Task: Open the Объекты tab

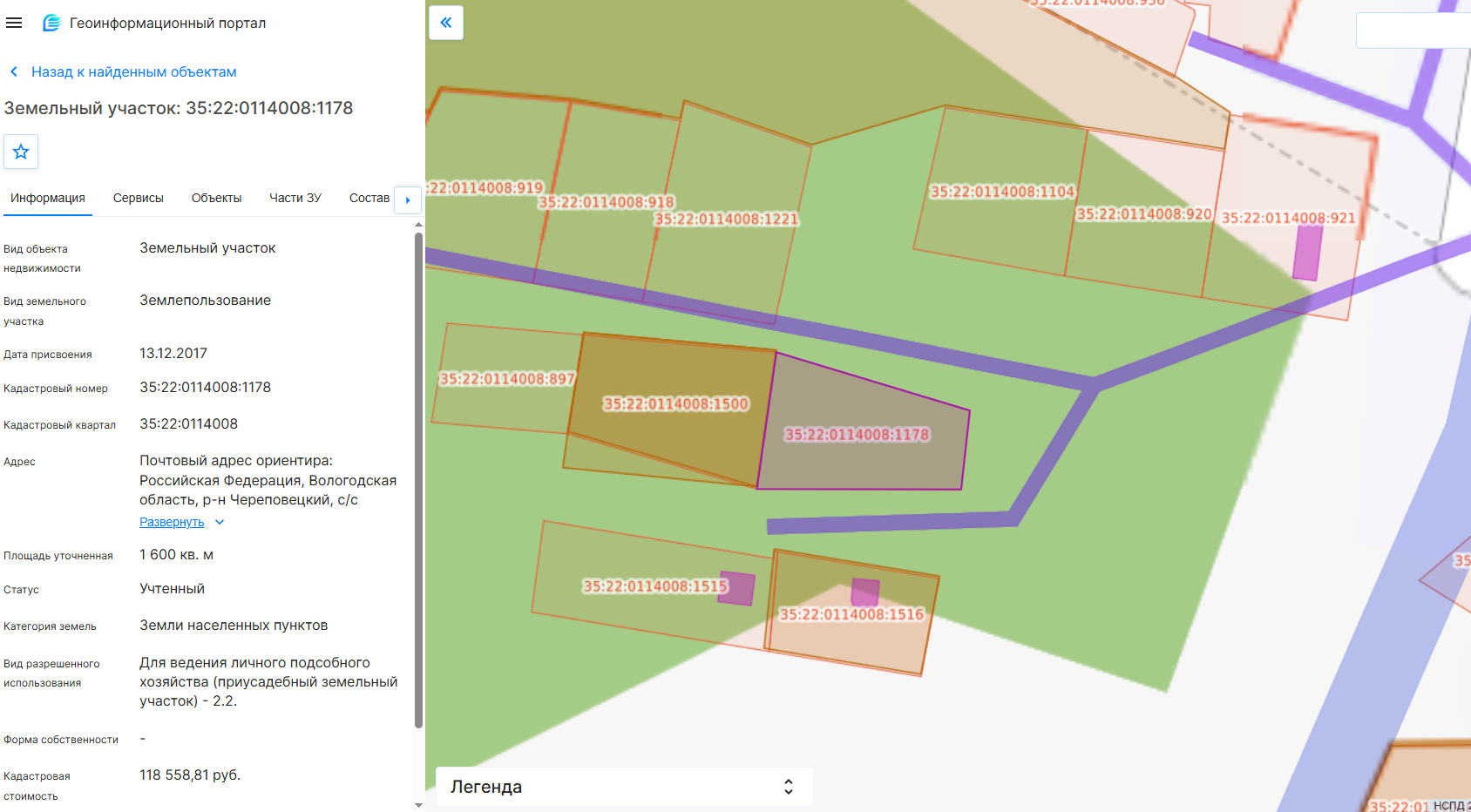Action: 216,198
